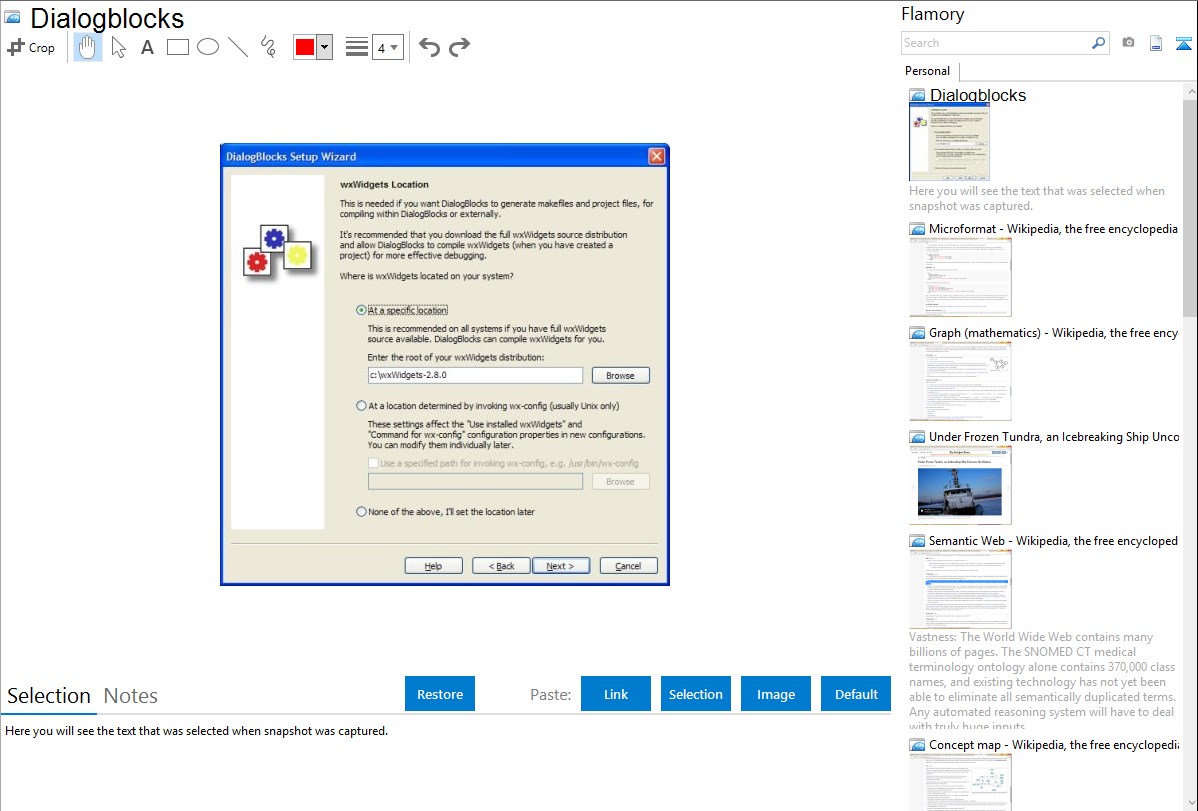Open the Semantic Web snapshot thumbnail
This screenshot has width=1198, height=811.
coord(960,589)
